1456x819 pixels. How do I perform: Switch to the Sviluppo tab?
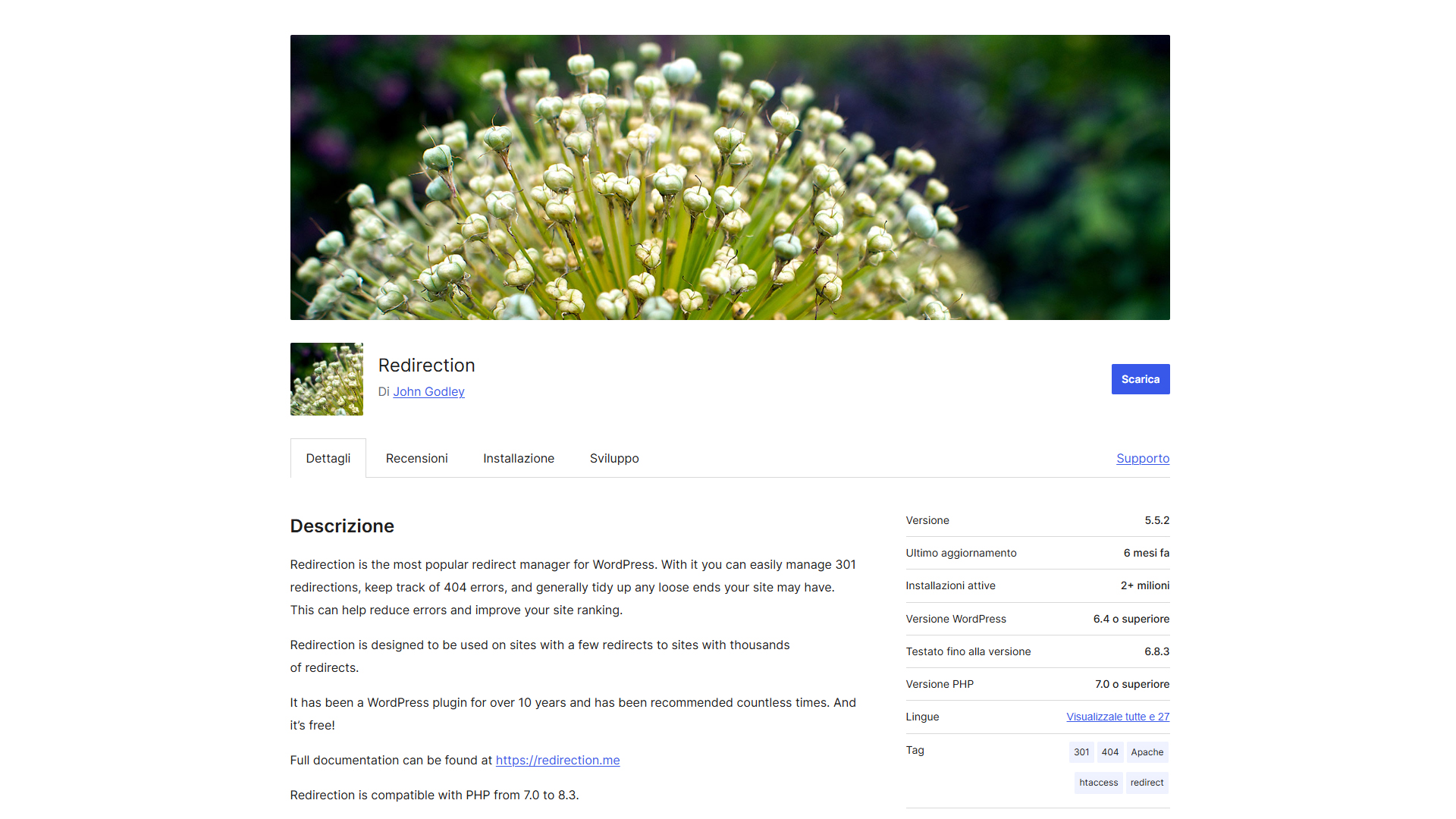coord(614,458)
